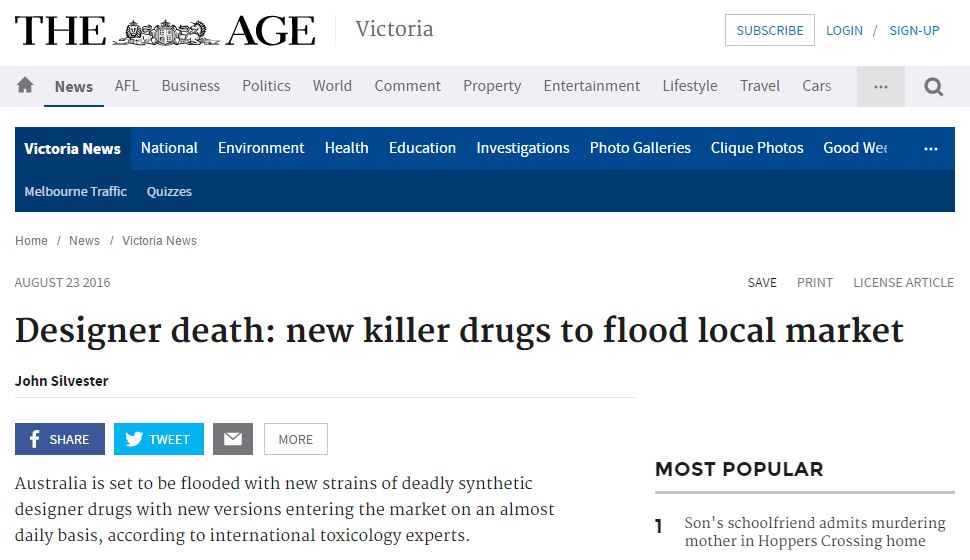
Task: Click SIGN-UP link
Action: pyautogui.click(x=914, y=30)
